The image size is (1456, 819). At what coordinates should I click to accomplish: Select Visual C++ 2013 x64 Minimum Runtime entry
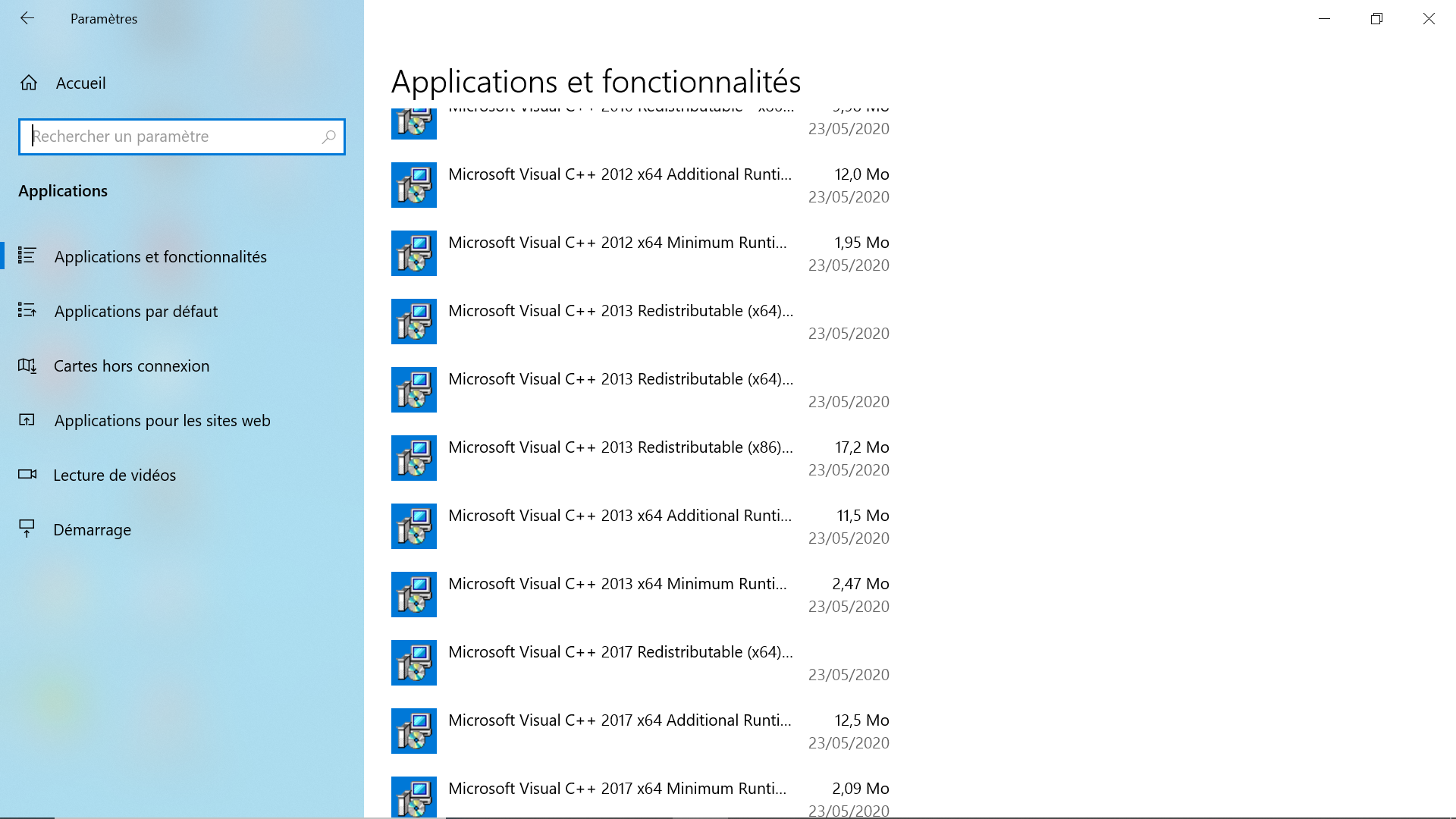(x=617, y=585)
